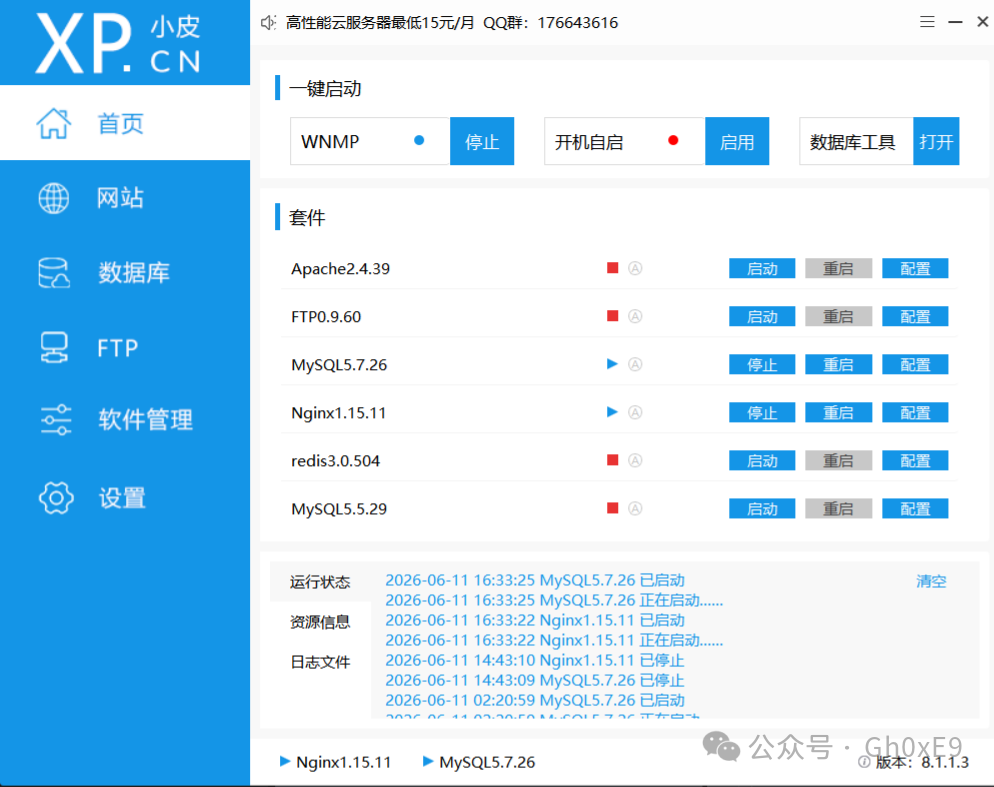The width and height of the screenshot is (994, 787).
Task: Switch to the 资源信息 tab
Action: coord(320,622)
